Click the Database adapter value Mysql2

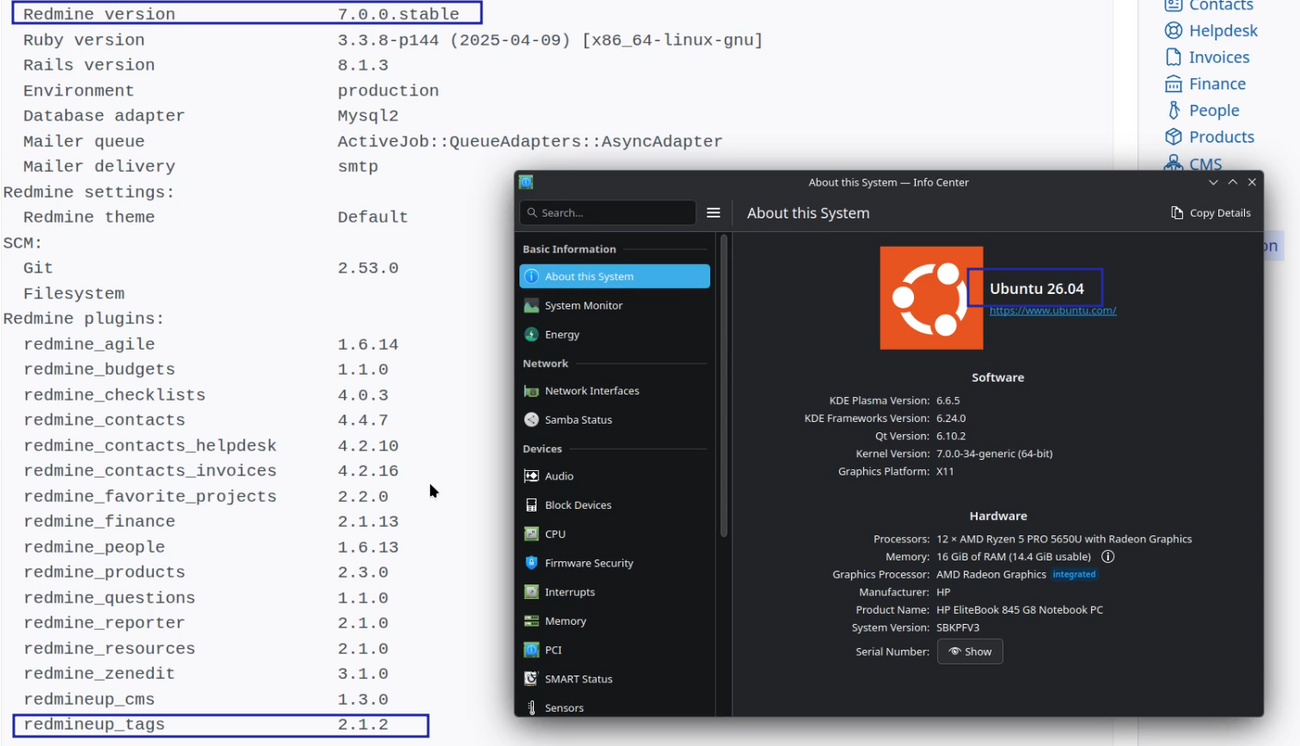pyautogui.click(x=368, y=116)
